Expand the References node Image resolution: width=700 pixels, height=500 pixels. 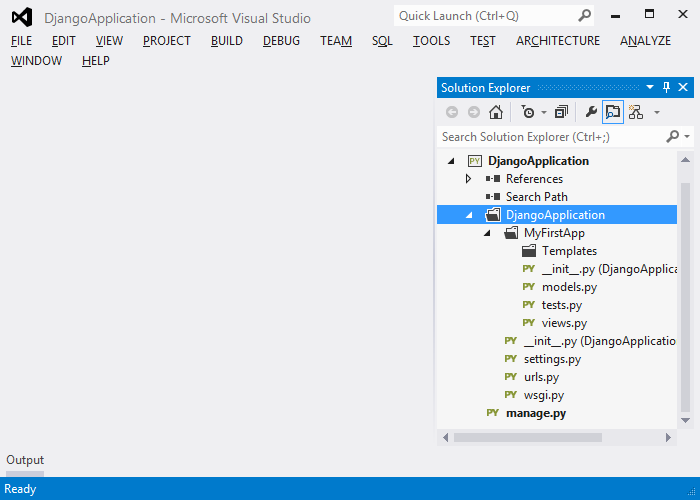tap(468, 179)
